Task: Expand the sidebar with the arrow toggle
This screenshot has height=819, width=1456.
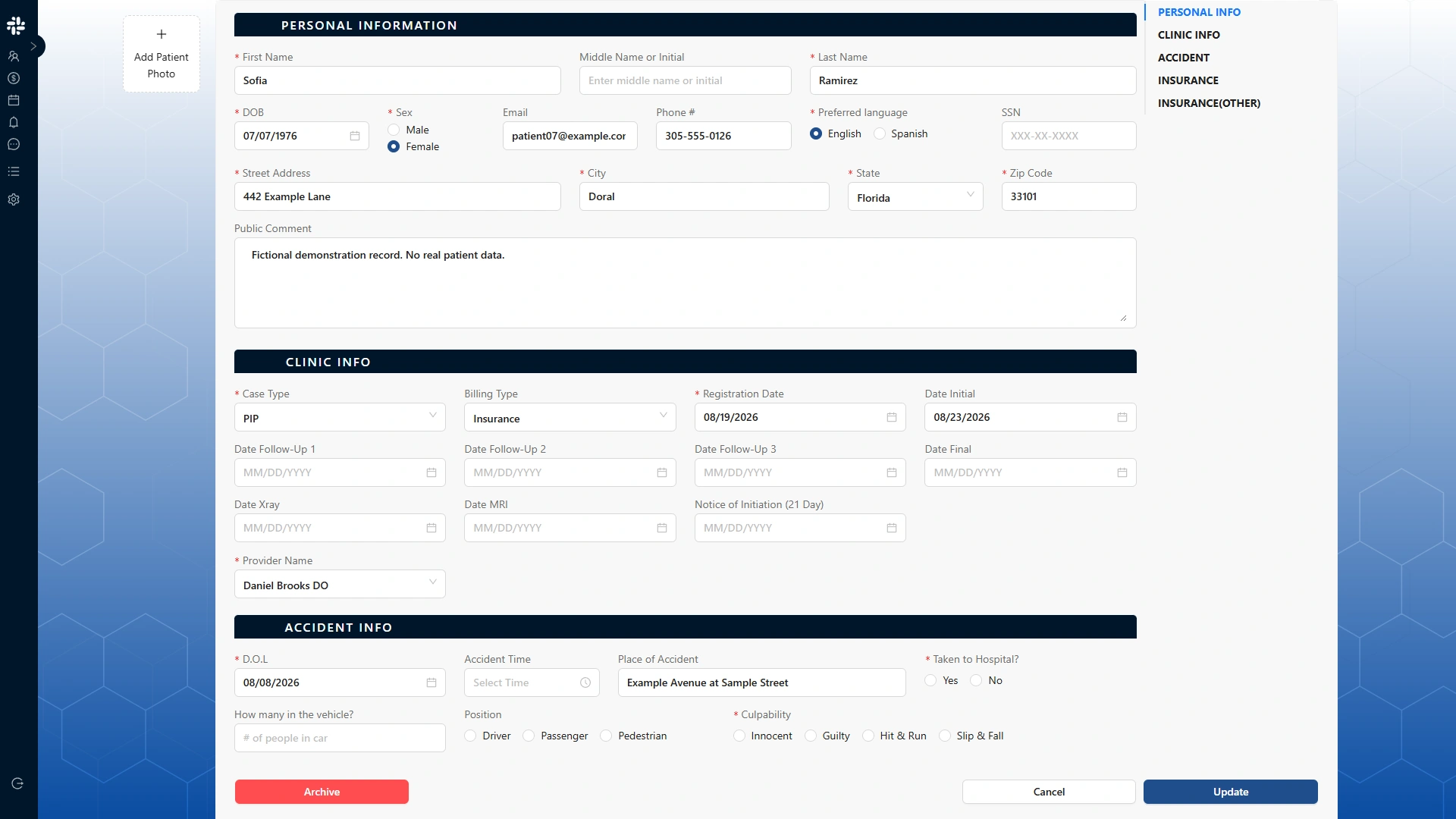Action: 34,46
